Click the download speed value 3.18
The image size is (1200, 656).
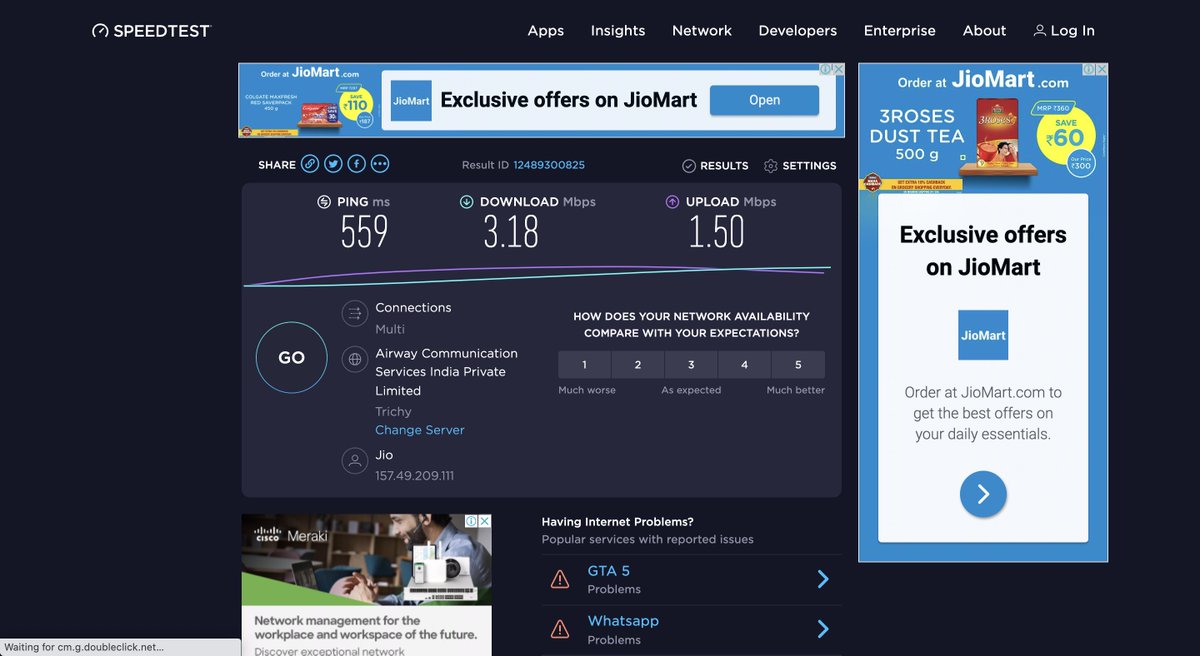[x=511, y=233]
